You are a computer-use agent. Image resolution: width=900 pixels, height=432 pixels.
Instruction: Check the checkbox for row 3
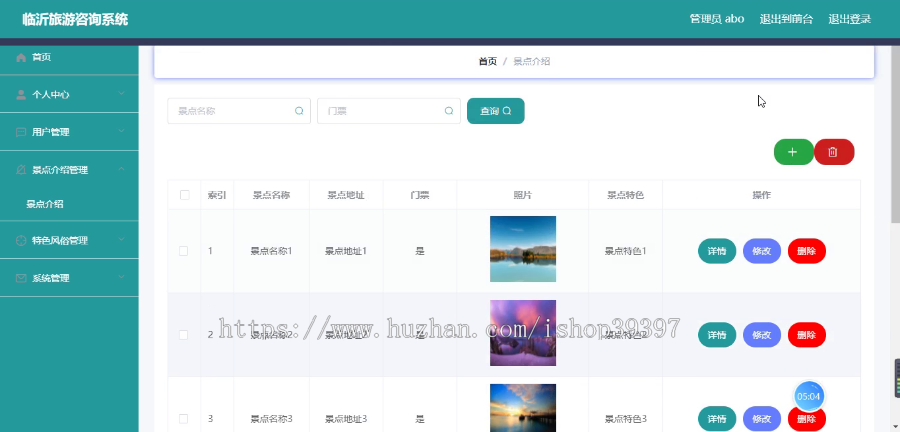tap(184, 418)
